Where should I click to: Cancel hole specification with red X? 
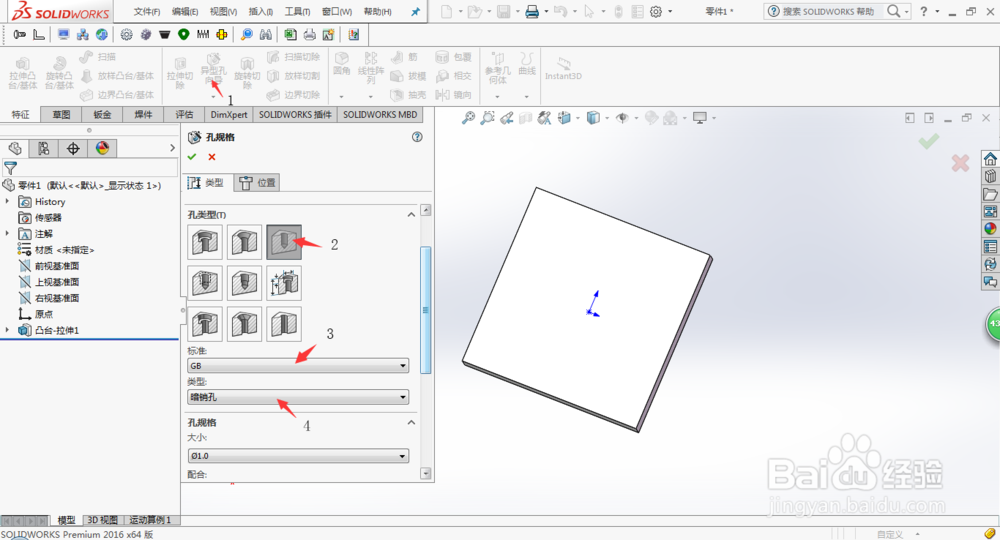[212, 157]
